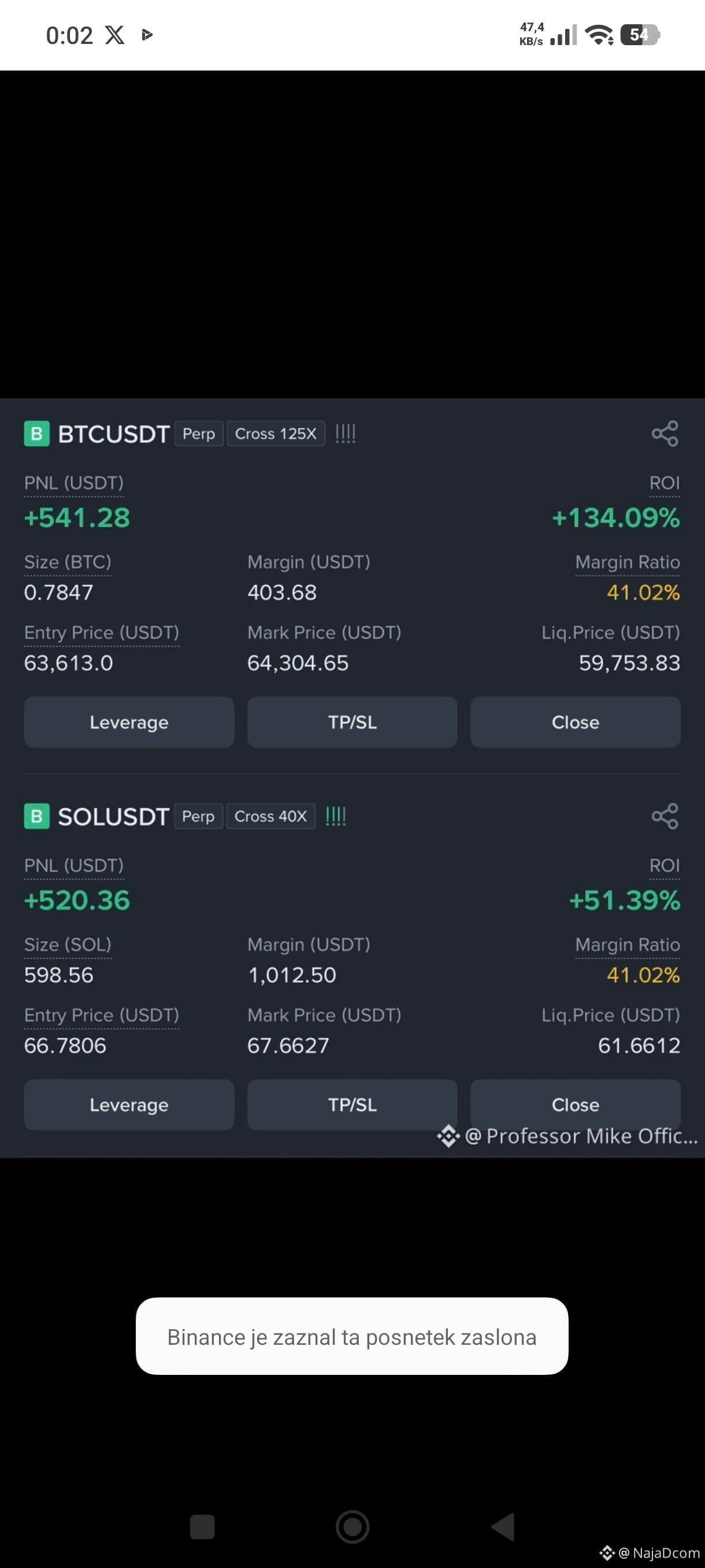Image resolution: width=705 pixels, height=1568 pixels.
Task: Tap the BTCUSDT share icon
Action: pos(664,434)
